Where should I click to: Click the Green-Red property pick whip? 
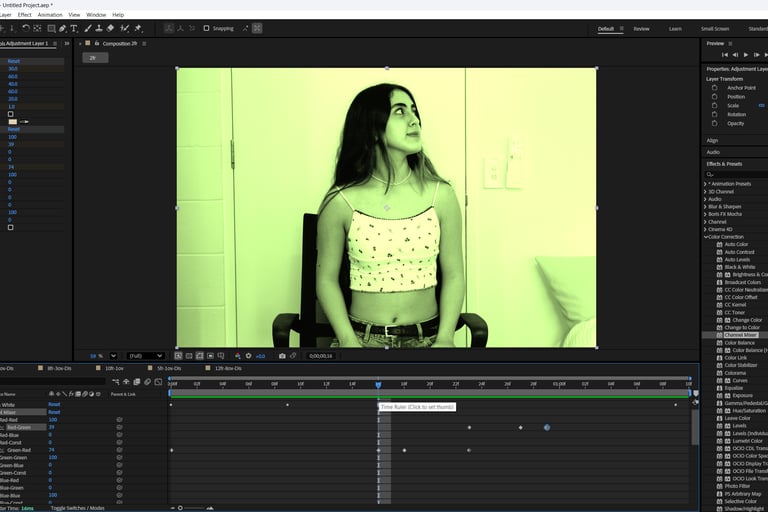[x=119, y=450]
